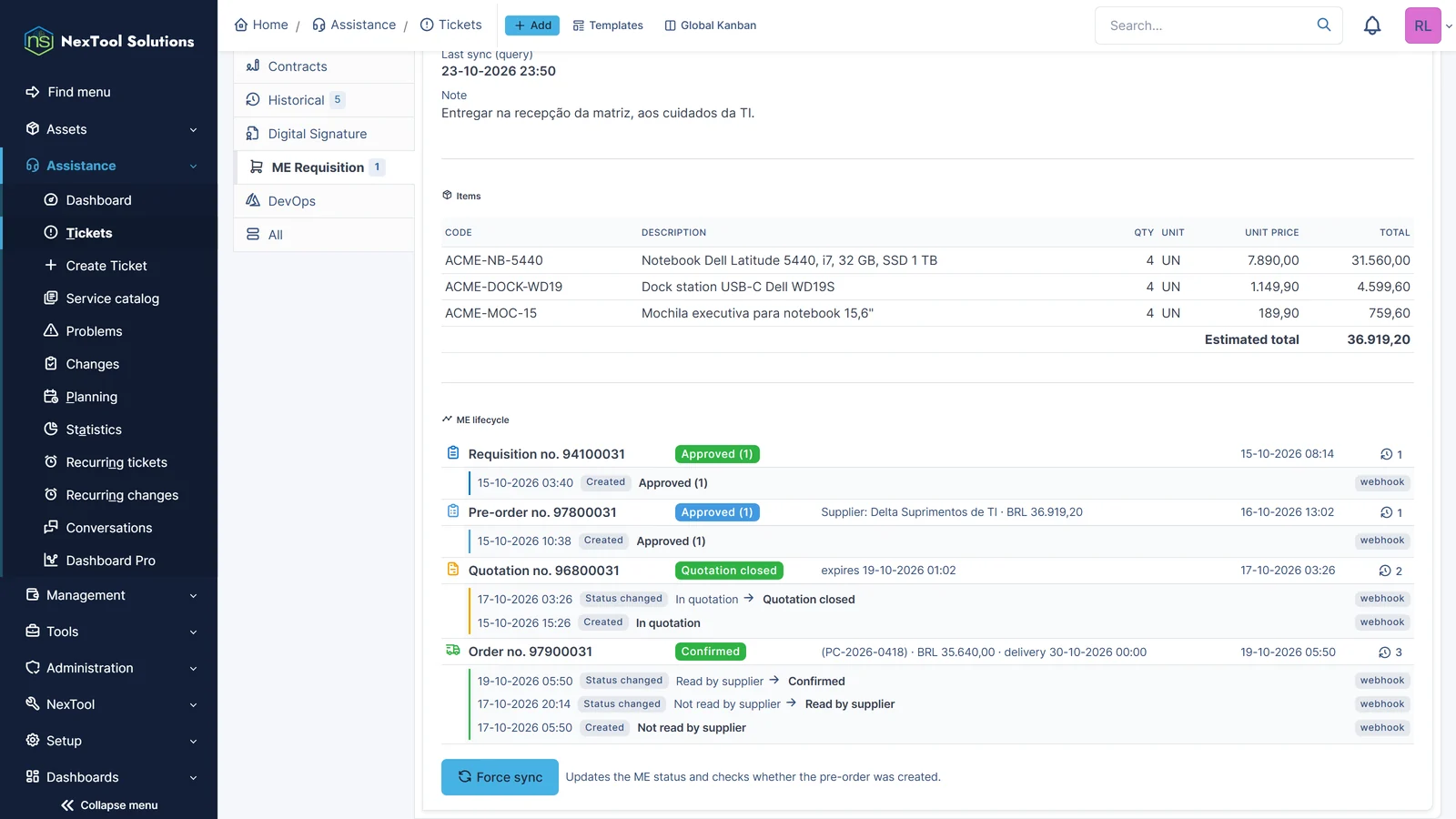
Task: Click the Quotation closed status badge
Action: coord(729,571)
